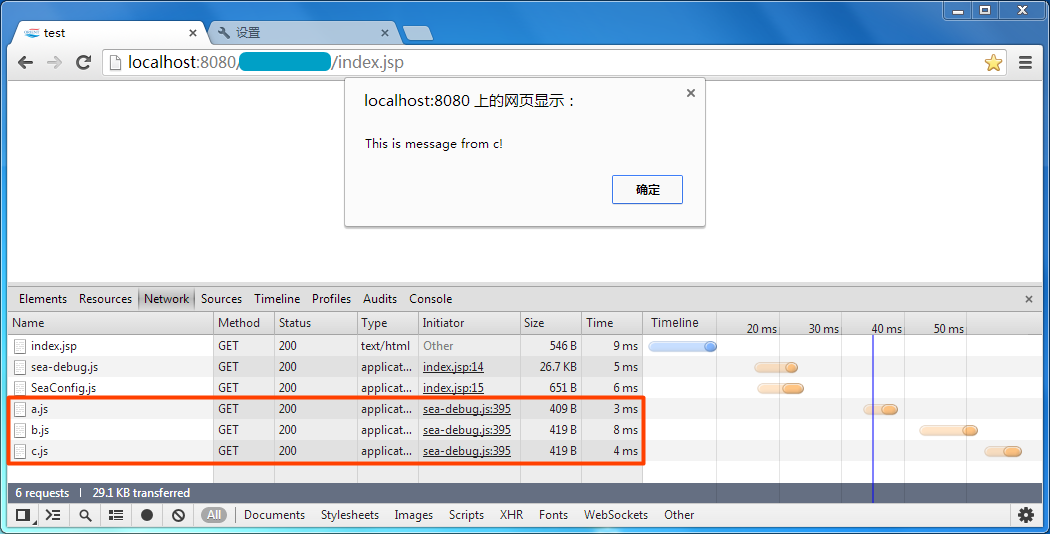Sort by the Initiator column header
The height and width of the screenshot is (534, 1050).
pos(469,323)
